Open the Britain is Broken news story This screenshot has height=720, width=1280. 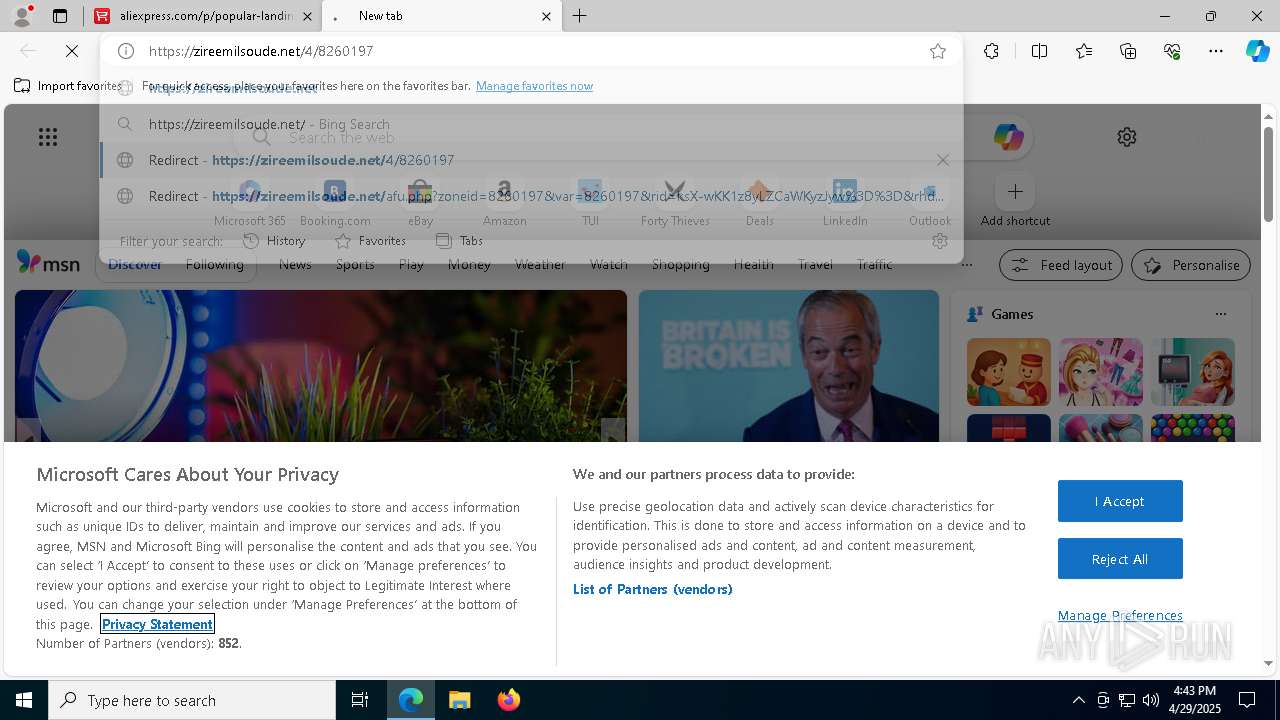point(789,366)
